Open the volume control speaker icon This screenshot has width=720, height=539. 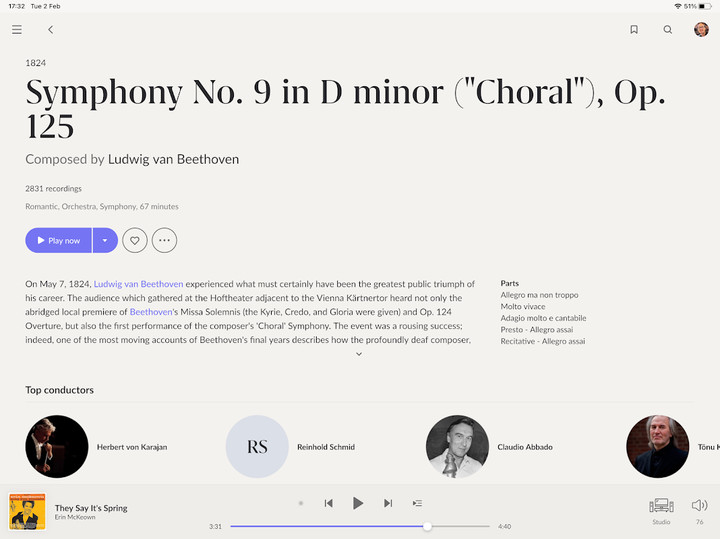pos(699,506)
